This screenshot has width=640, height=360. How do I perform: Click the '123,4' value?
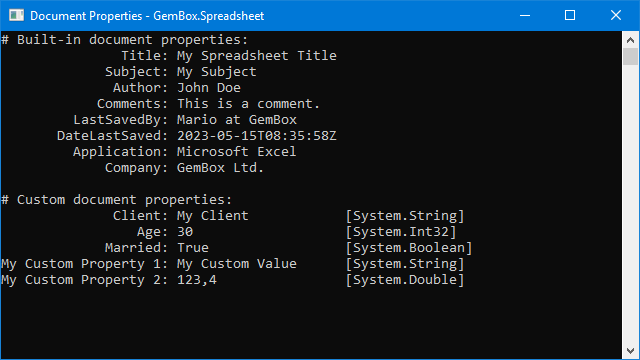click(197, 280)
